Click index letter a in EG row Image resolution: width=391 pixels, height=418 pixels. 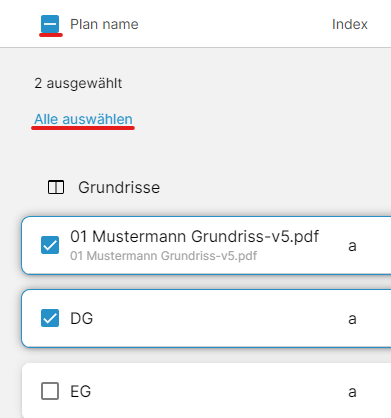(352, 392)
